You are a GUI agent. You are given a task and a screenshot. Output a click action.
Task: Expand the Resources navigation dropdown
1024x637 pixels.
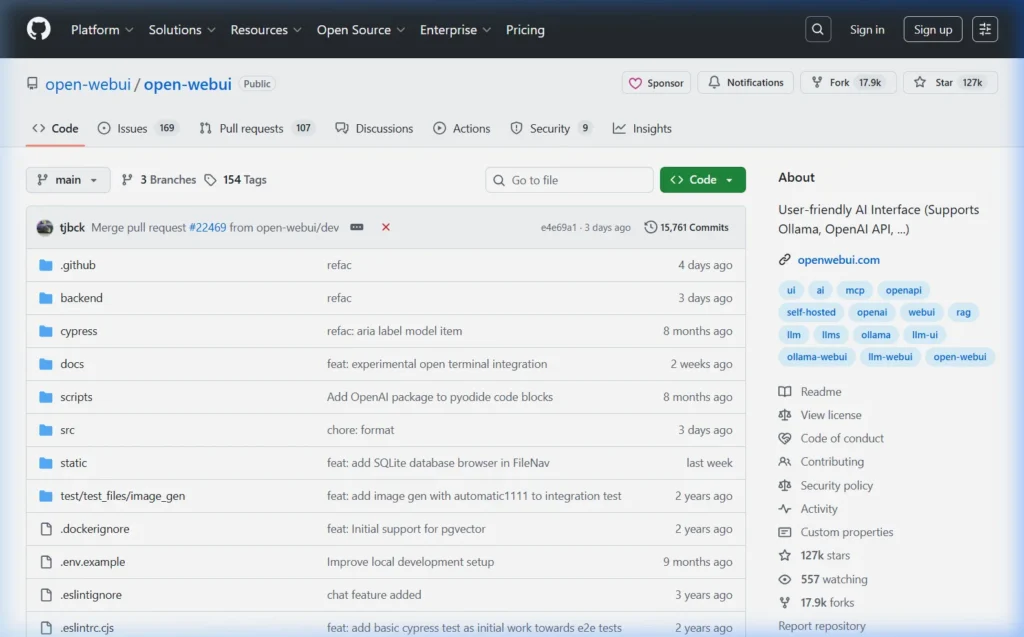265,30
